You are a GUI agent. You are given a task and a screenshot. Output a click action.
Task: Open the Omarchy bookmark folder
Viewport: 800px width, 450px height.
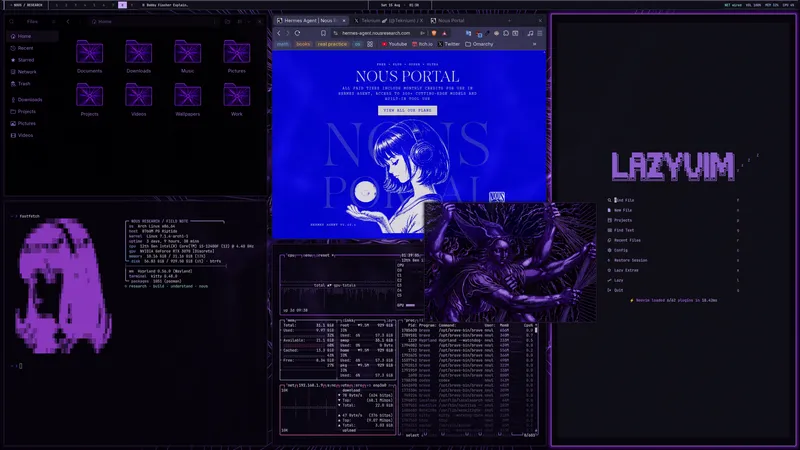(479, 44)
